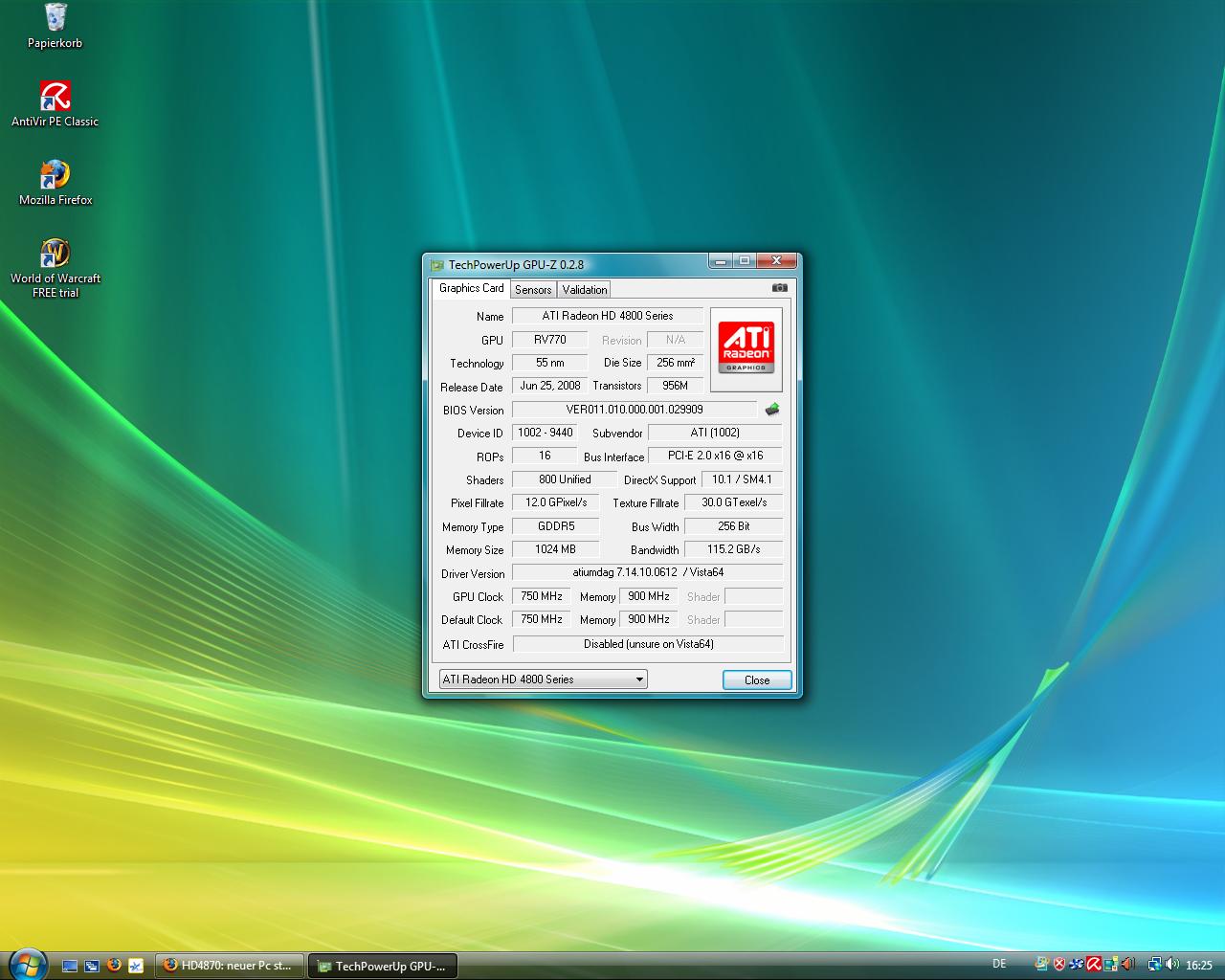Open the volume speaker tray icon
1225x980 pixels.
point(1172,964)
